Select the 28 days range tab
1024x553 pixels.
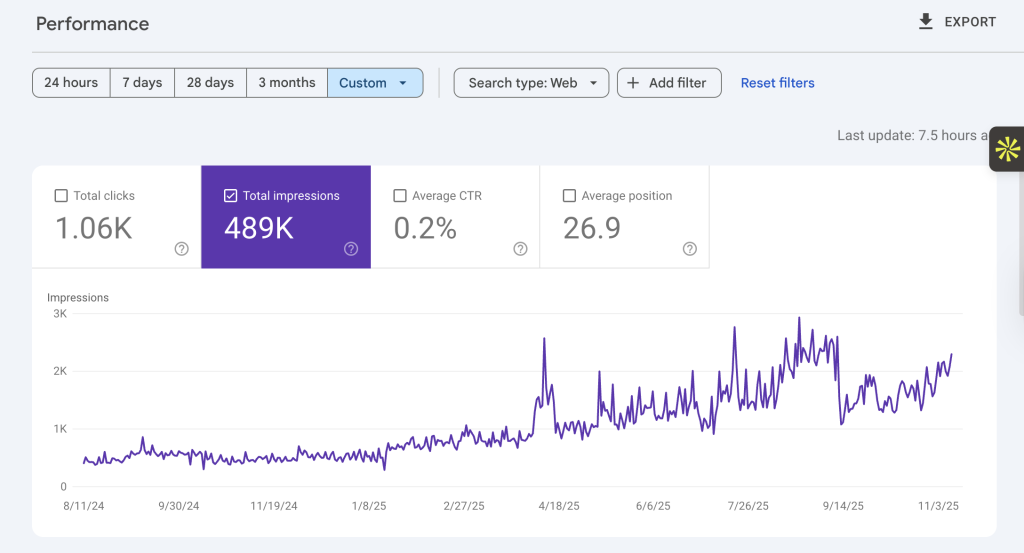click(x=210, y=83)
